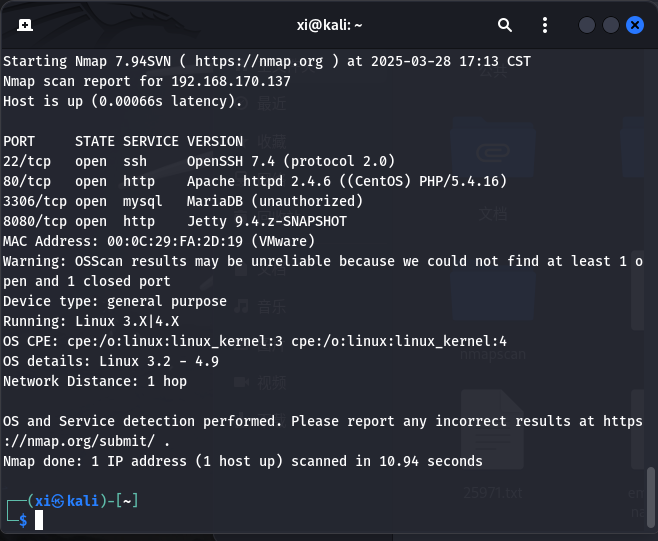Select the 22/tcp ssh result line
The width and height of the screenshot is (658, 541).
pos(199,162)
